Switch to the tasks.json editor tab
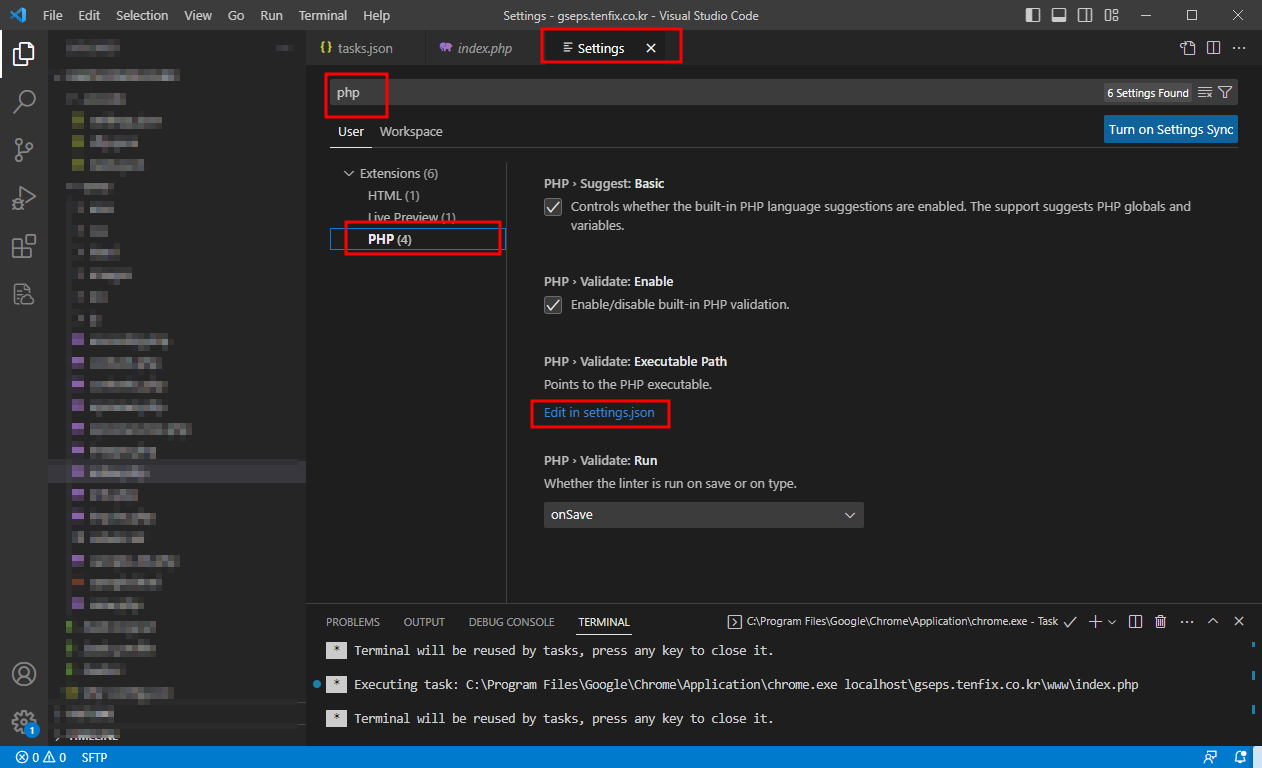The width and height of the screenshot is (1262, 768). coord(365,48)
